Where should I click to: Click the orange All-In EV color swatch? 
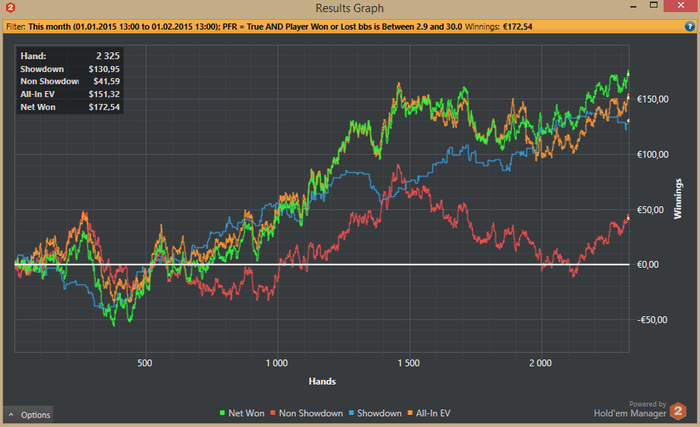[410, 413]
